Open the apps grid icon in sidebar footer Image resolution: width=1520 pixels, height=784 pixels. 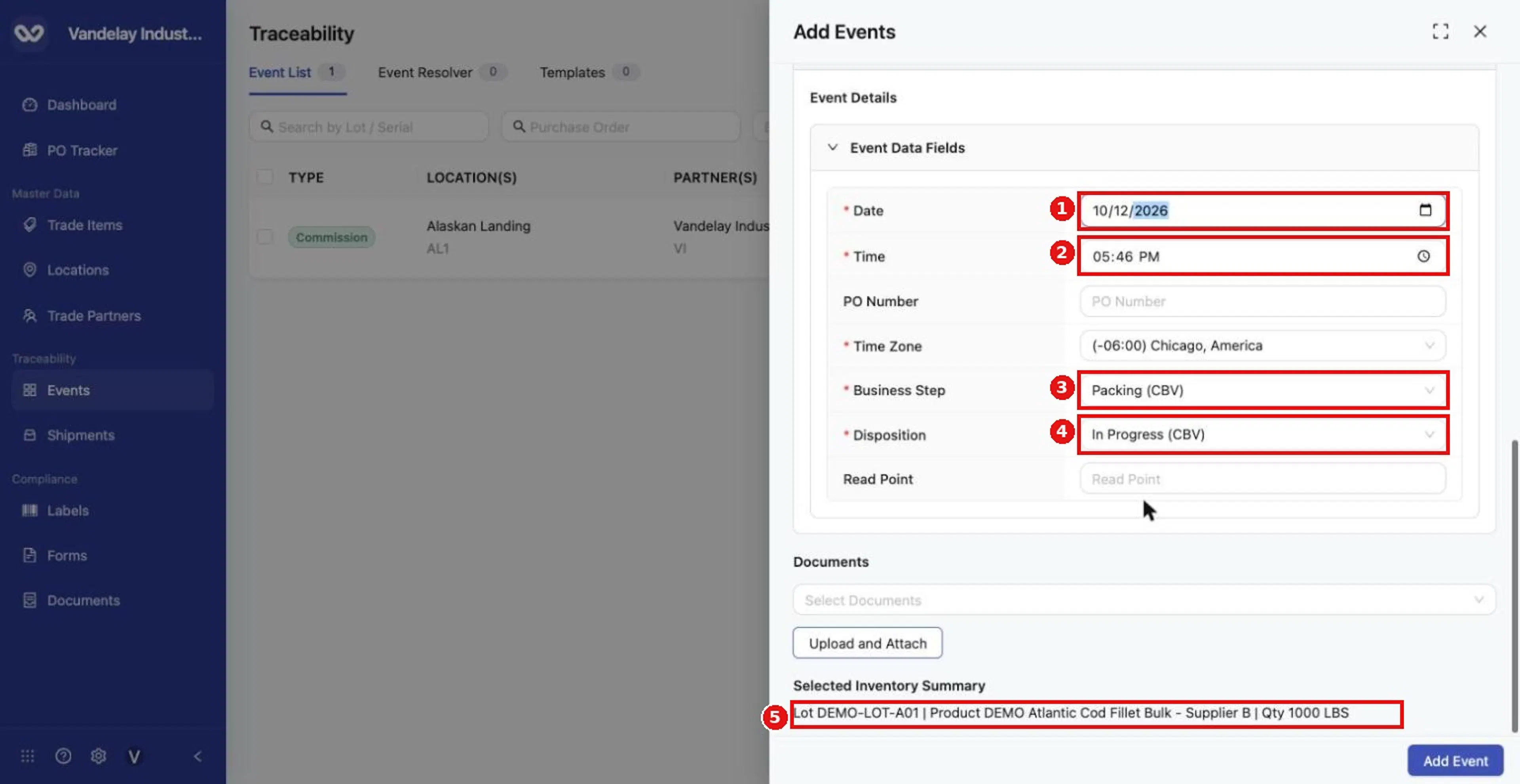tap(28, 756)
